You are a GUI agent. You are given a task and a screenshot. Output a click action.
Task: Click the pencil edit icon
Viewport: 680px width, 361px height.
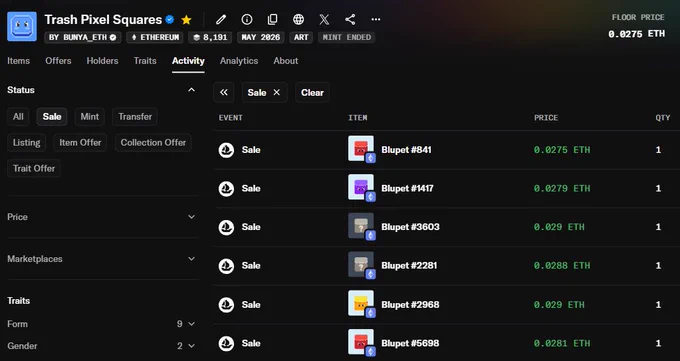(x=221, y=20)
